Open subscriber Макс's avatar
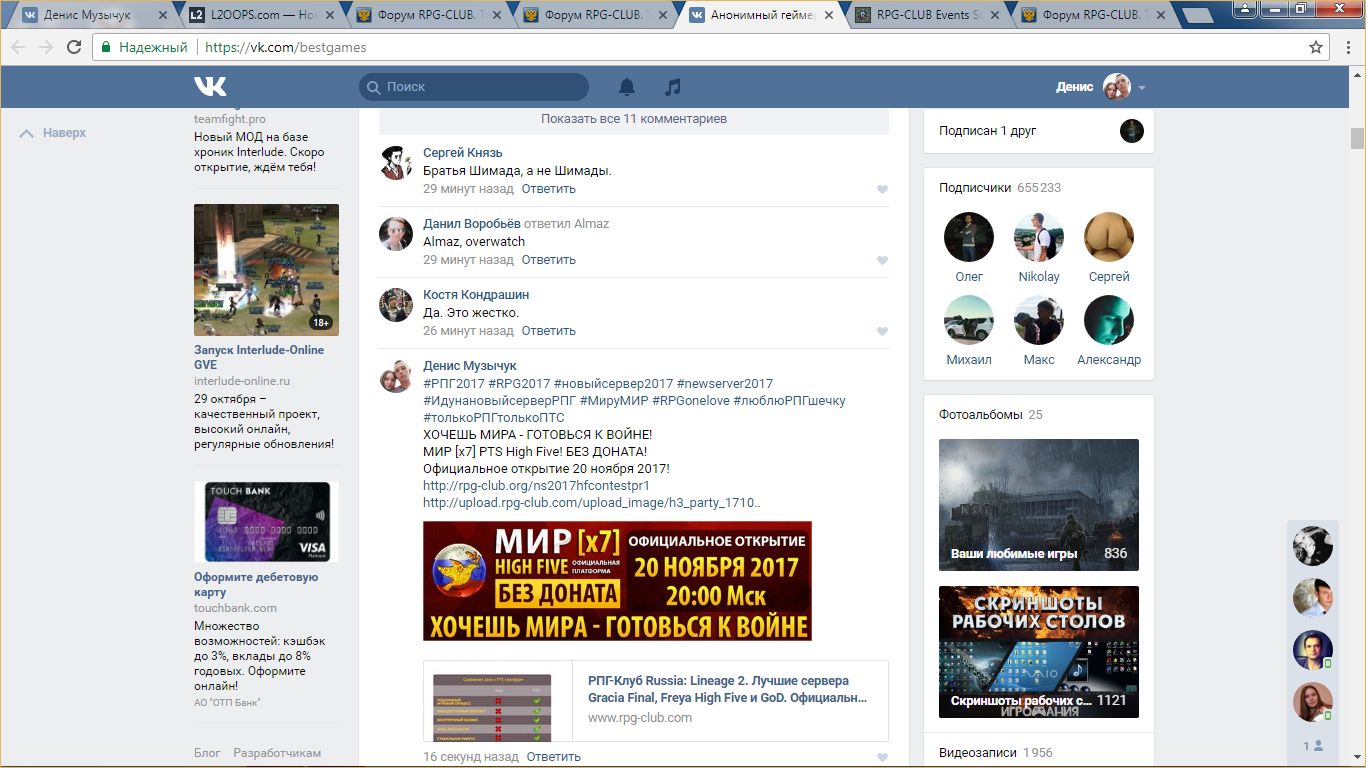This screenshot has height=768, width=1366. click(x=1039, y=320)
